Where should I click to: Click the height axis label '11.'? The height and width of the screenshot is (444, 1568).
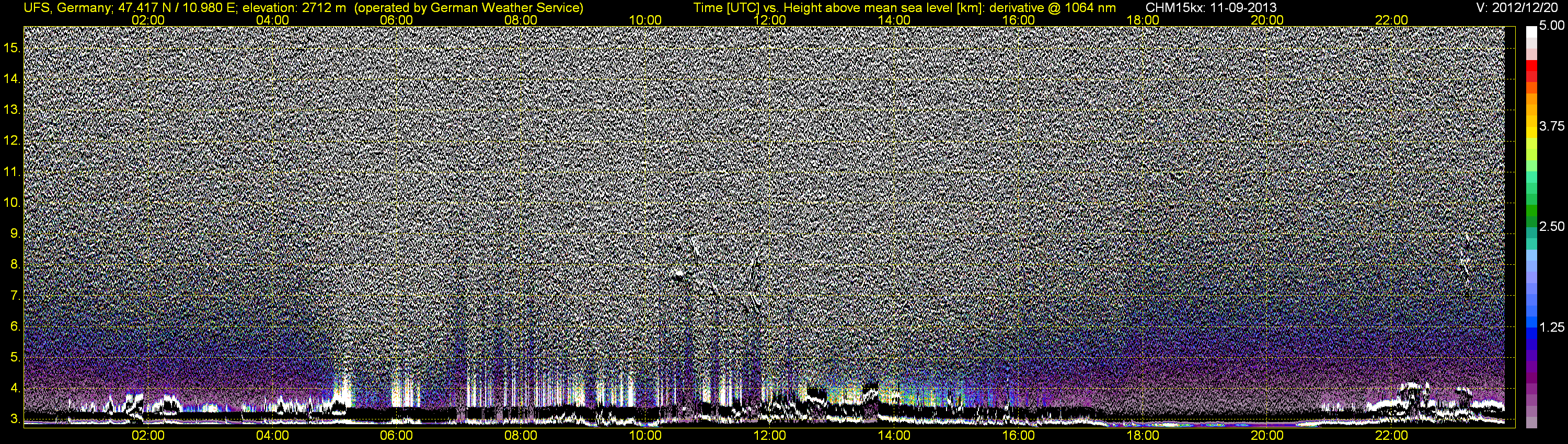pyautogui.click(x=11, y=171)
